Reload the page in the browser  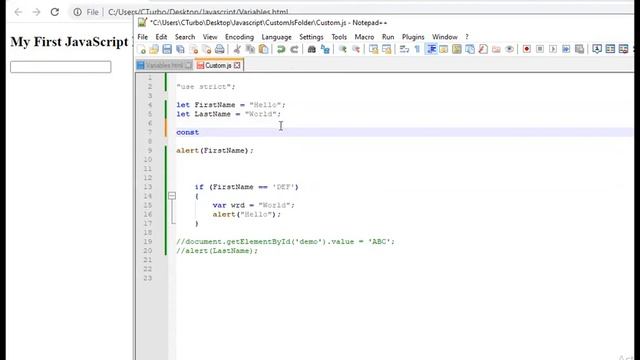tap(55, 12)
